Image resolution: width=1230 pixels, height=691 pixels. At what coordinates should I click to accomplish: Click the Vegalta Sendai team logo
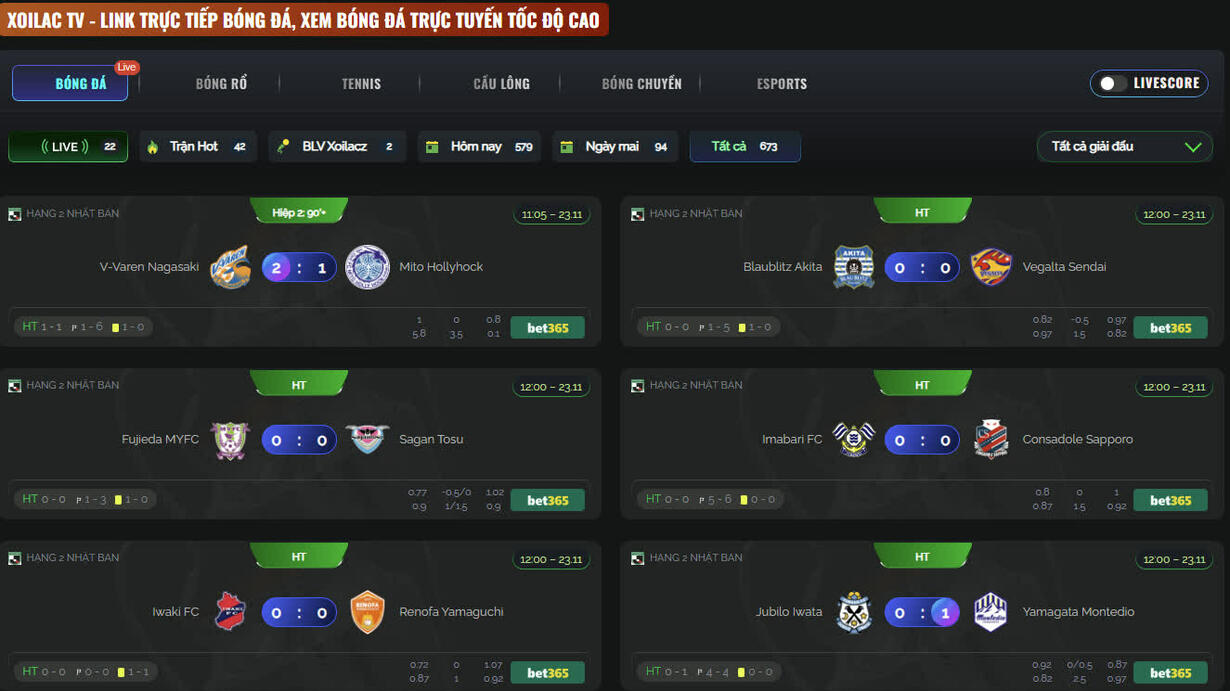pos(991,267)
